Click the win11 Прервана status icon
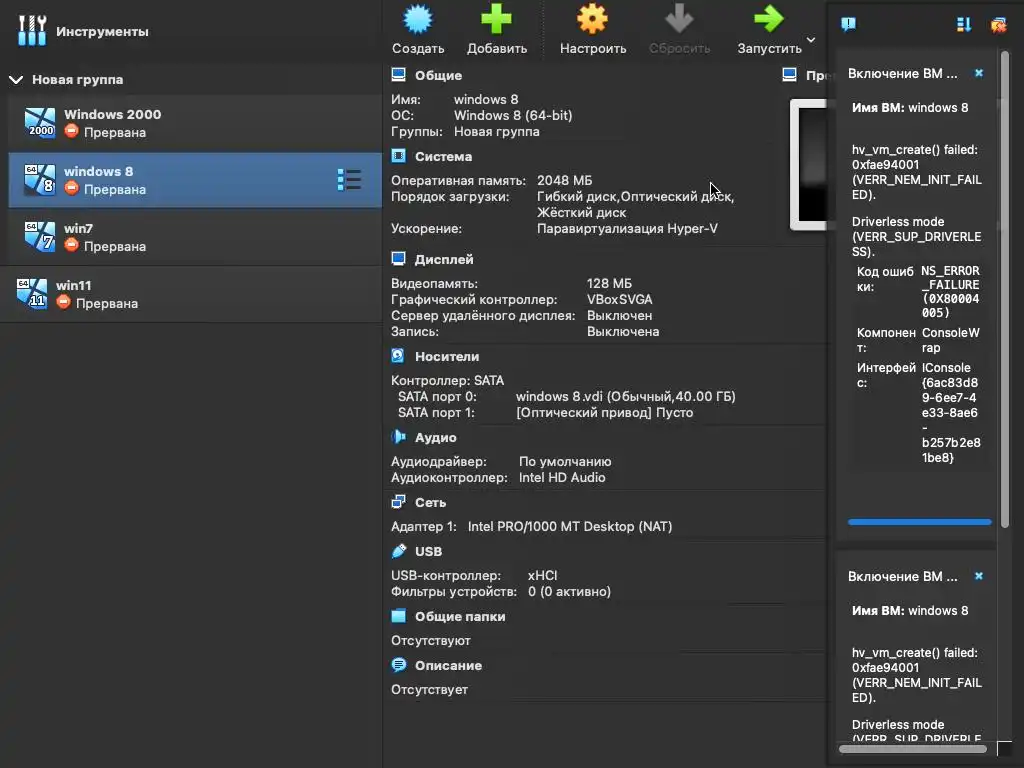 coord(63,302)
